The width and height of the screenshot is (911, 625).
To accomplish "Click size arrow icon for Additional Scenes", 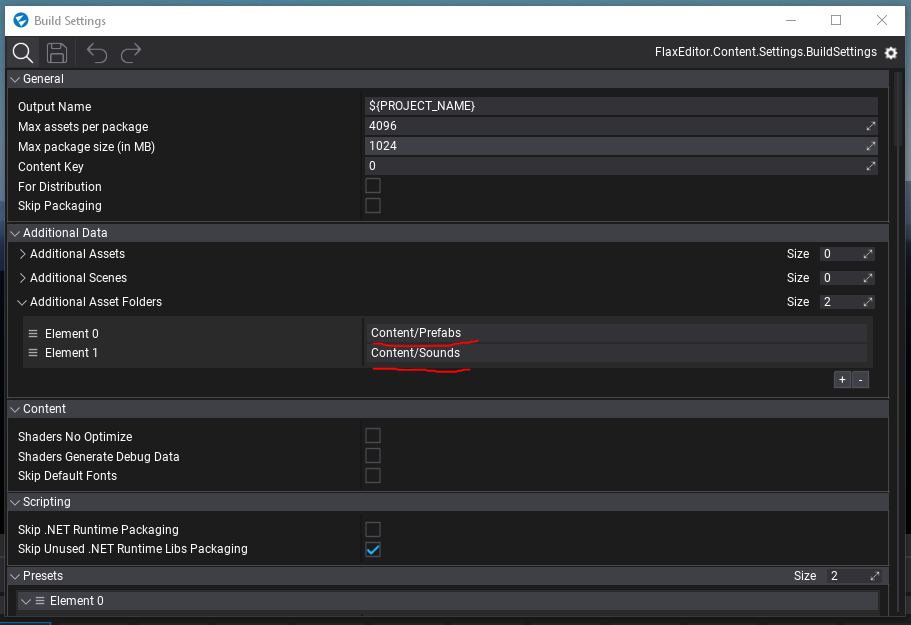I will coord(868,278).
